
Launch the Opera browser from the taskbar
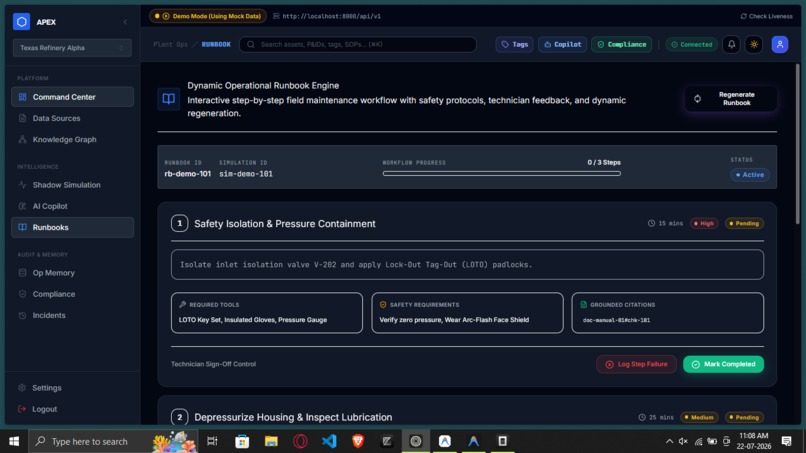[x=300, y=441]
